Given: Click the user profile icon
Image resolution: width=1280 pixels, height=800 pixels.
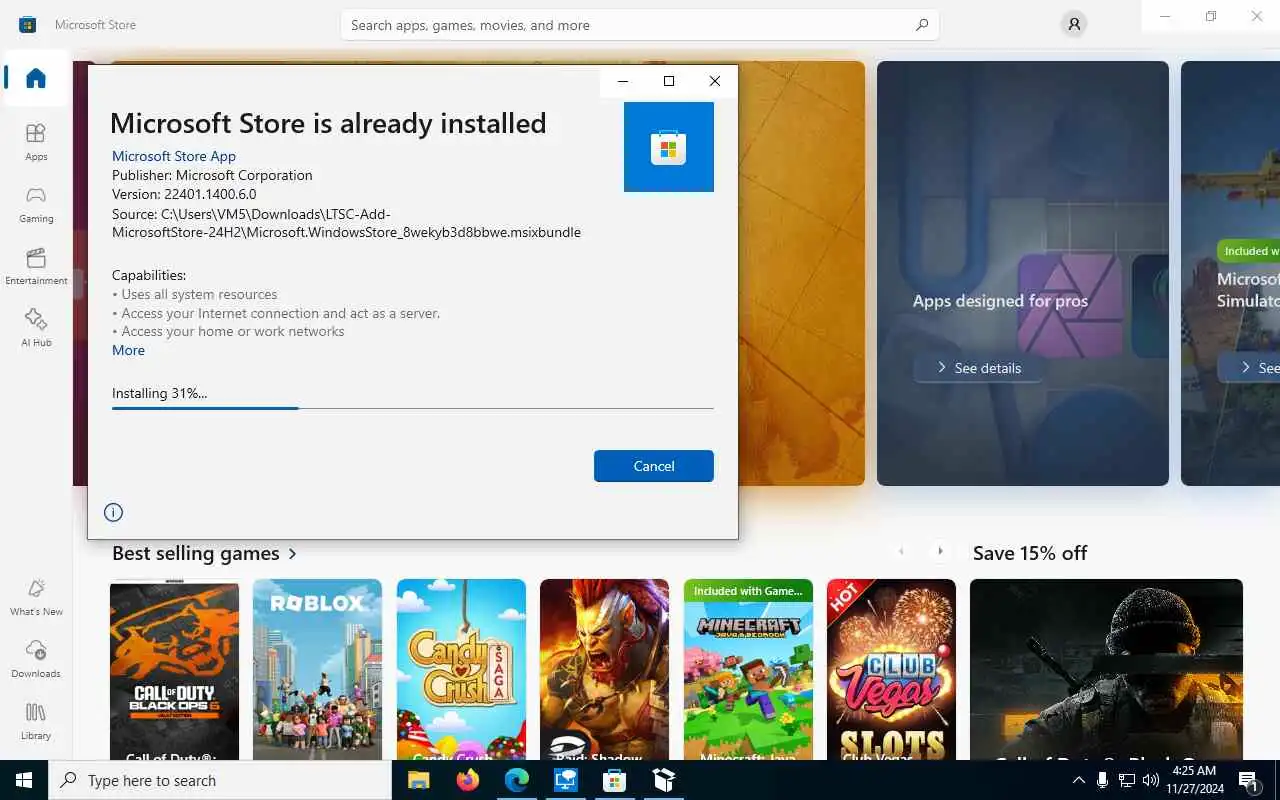Looking at the screenshot, I should coord(1074,25).
